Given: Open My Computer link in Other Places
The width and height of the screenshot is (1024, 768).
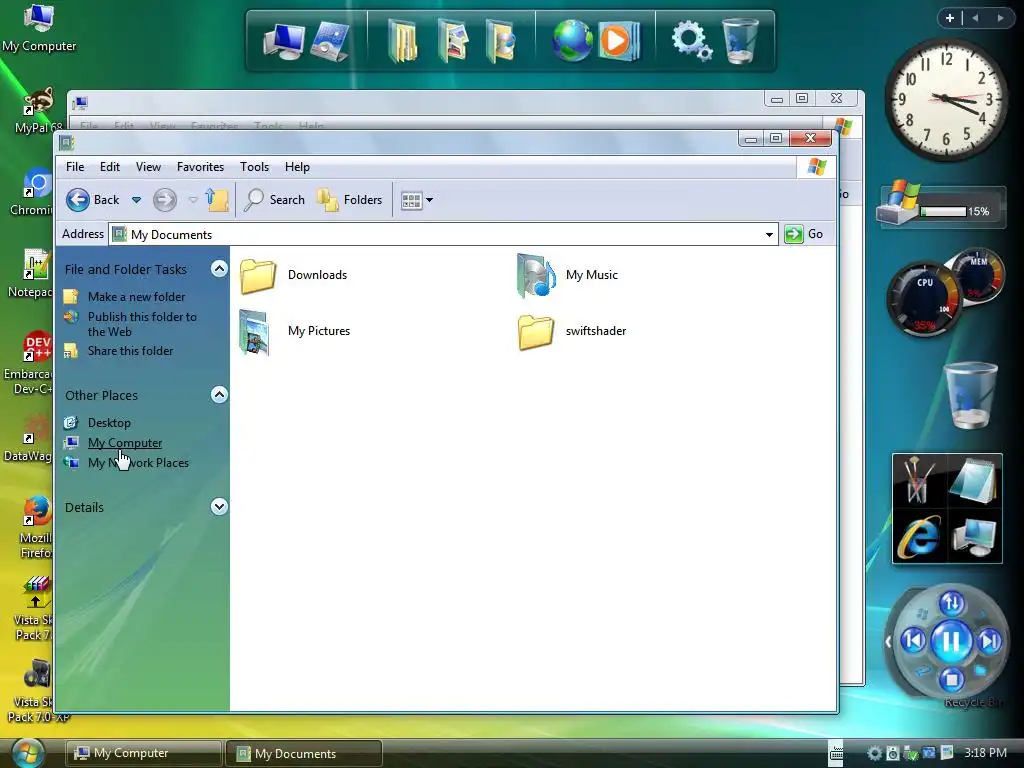Looking at the screenshot, I should click(x=125, y=443).
